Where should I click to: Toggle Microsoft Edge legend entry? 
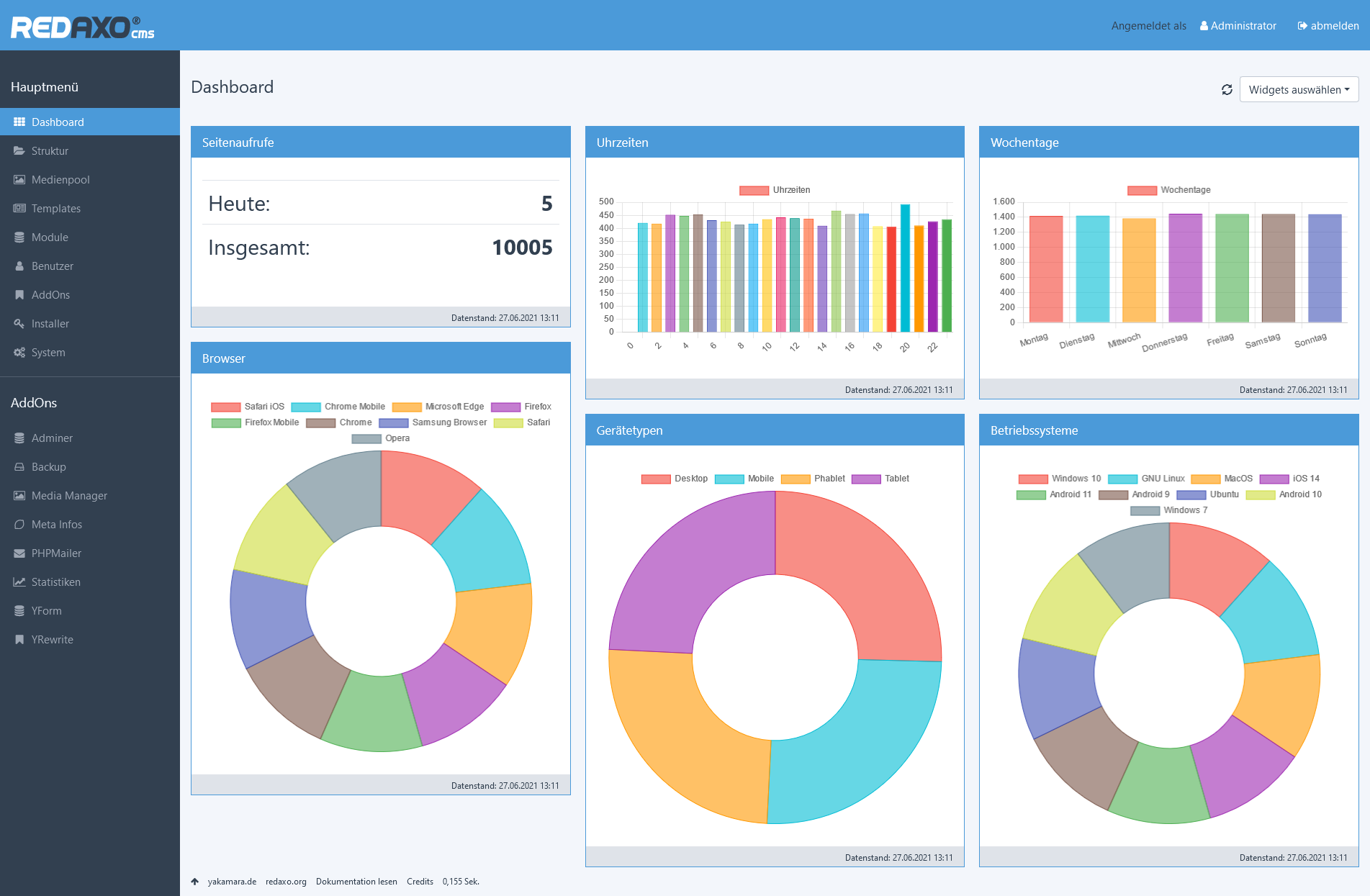[438, 407]
